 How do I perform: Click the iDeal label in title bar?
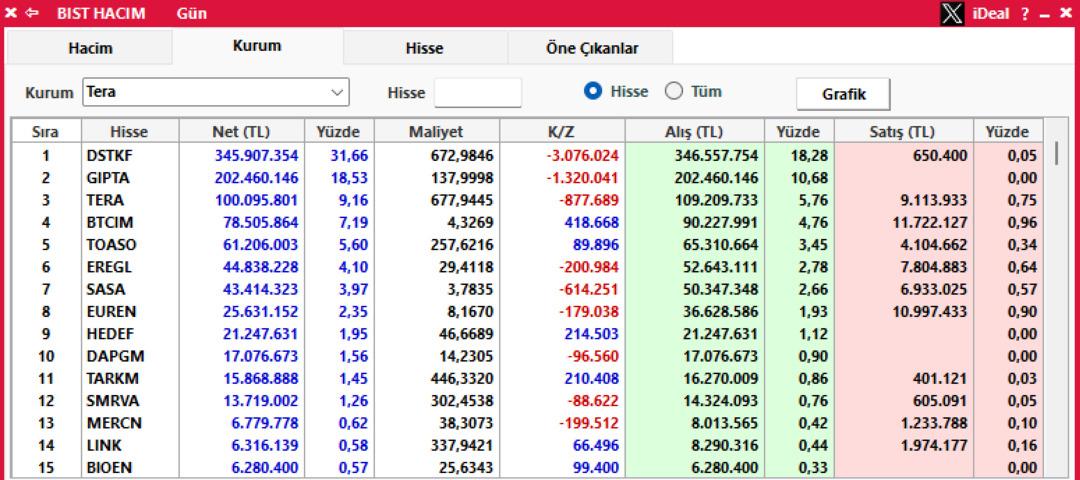[993, 14]
